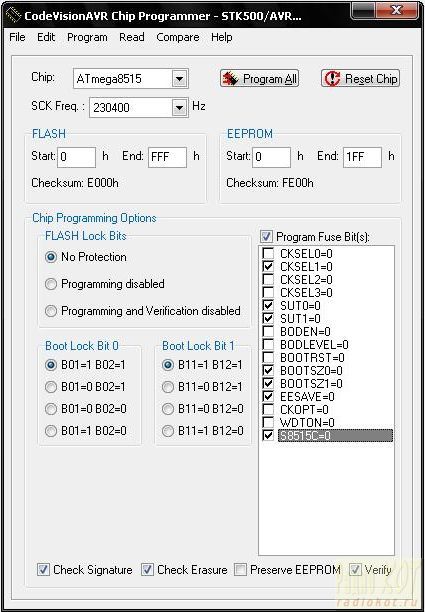Open the Program menu
Image resolution: width=425 pixels, height=612 pixels.
pos(87,37)
